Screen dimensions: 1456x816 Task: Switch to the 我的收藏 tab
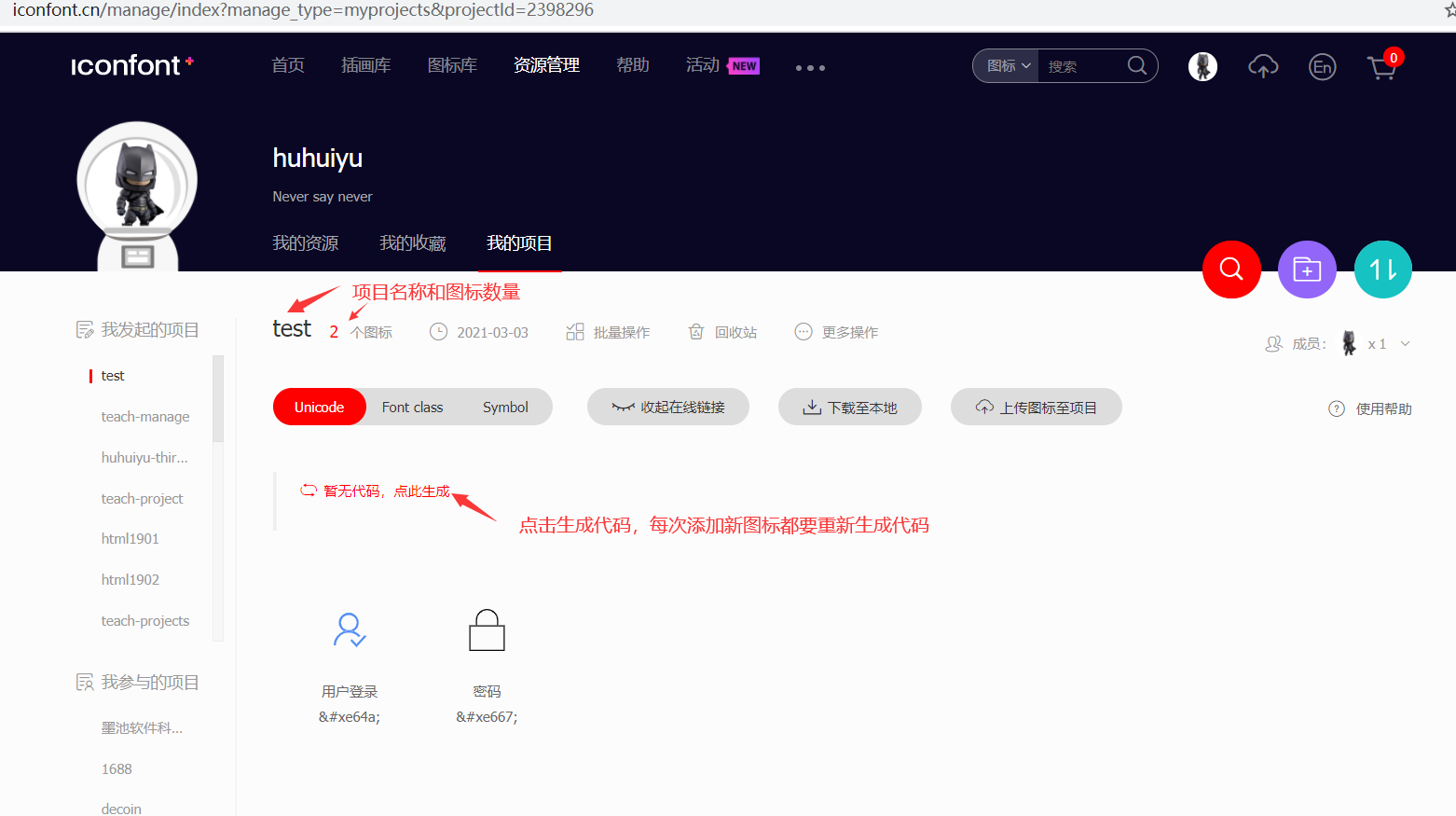(x=412, y=243)
